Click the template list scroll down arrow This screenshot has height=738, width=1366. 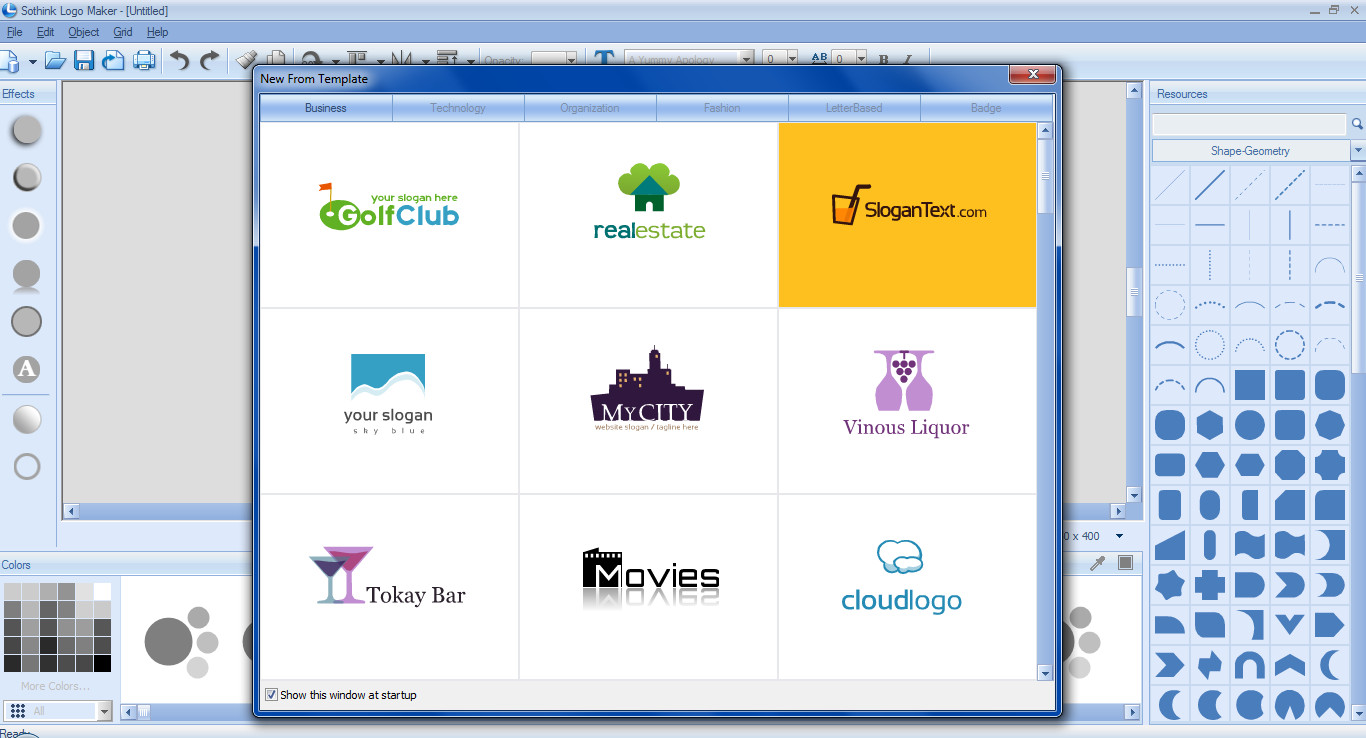(x=1045, y=673)
